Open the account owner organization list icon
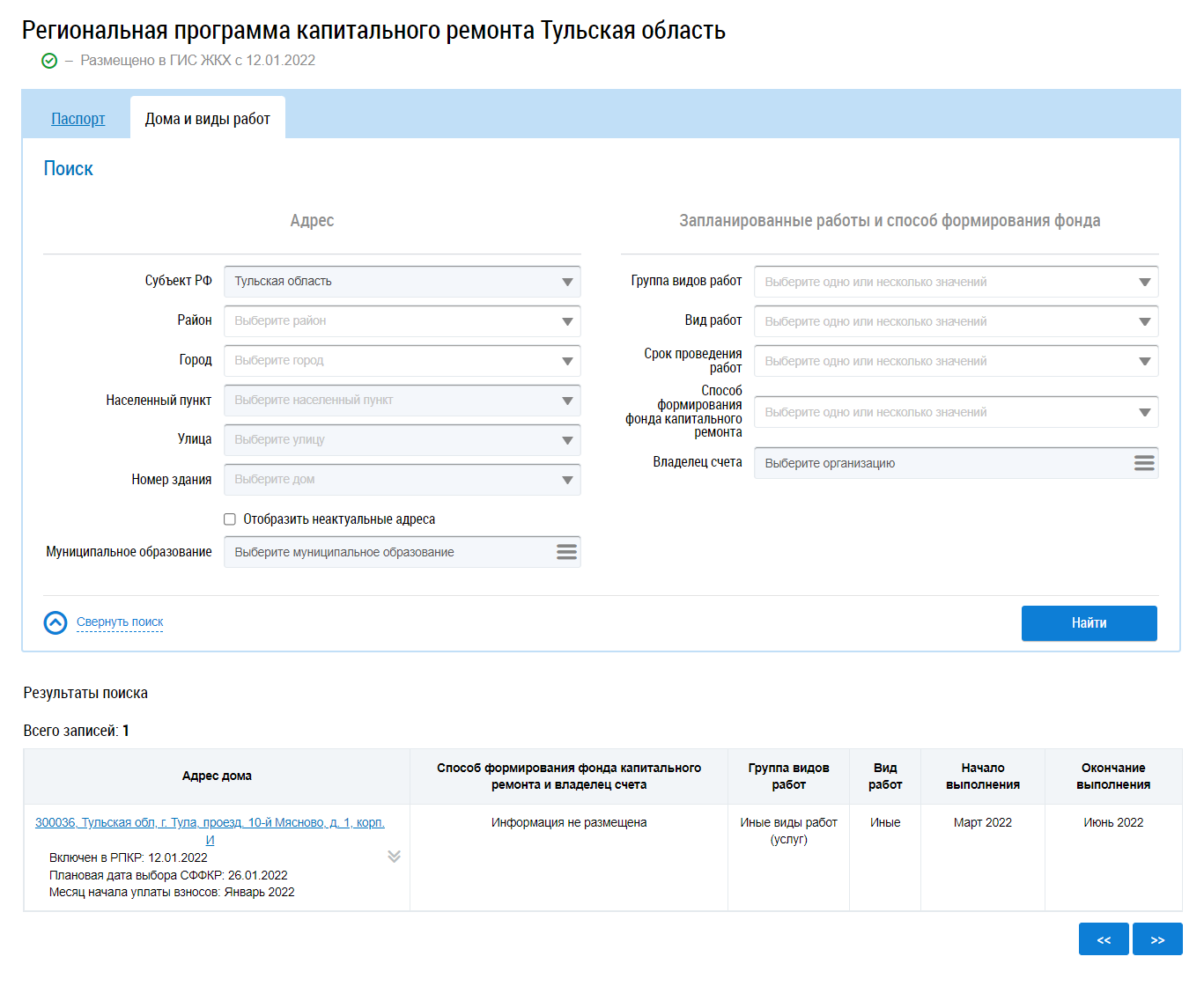 tap(1143, 463)
